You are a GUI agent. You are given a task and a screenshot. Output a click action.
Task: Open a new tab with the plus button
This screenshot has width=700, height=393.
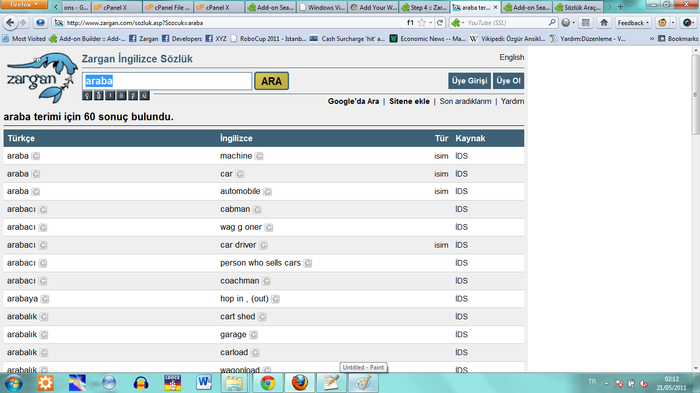point(620,7)
